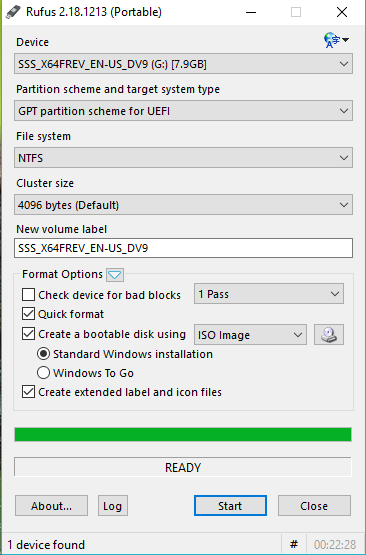This screenshot has width=366, height=555.
Task: Click the Close button at bottom
Action: click(x=314, y=506)
